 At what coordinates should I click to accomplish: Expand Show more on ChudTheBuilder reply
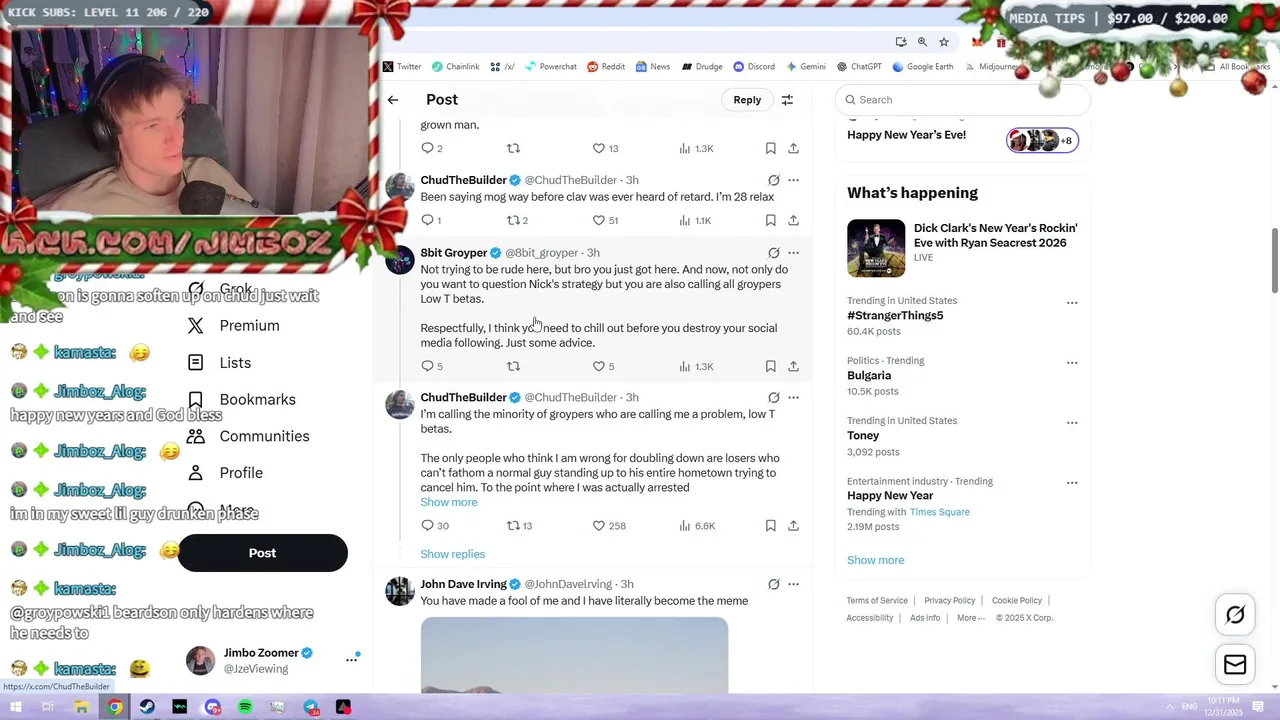(x=448, y=502)
